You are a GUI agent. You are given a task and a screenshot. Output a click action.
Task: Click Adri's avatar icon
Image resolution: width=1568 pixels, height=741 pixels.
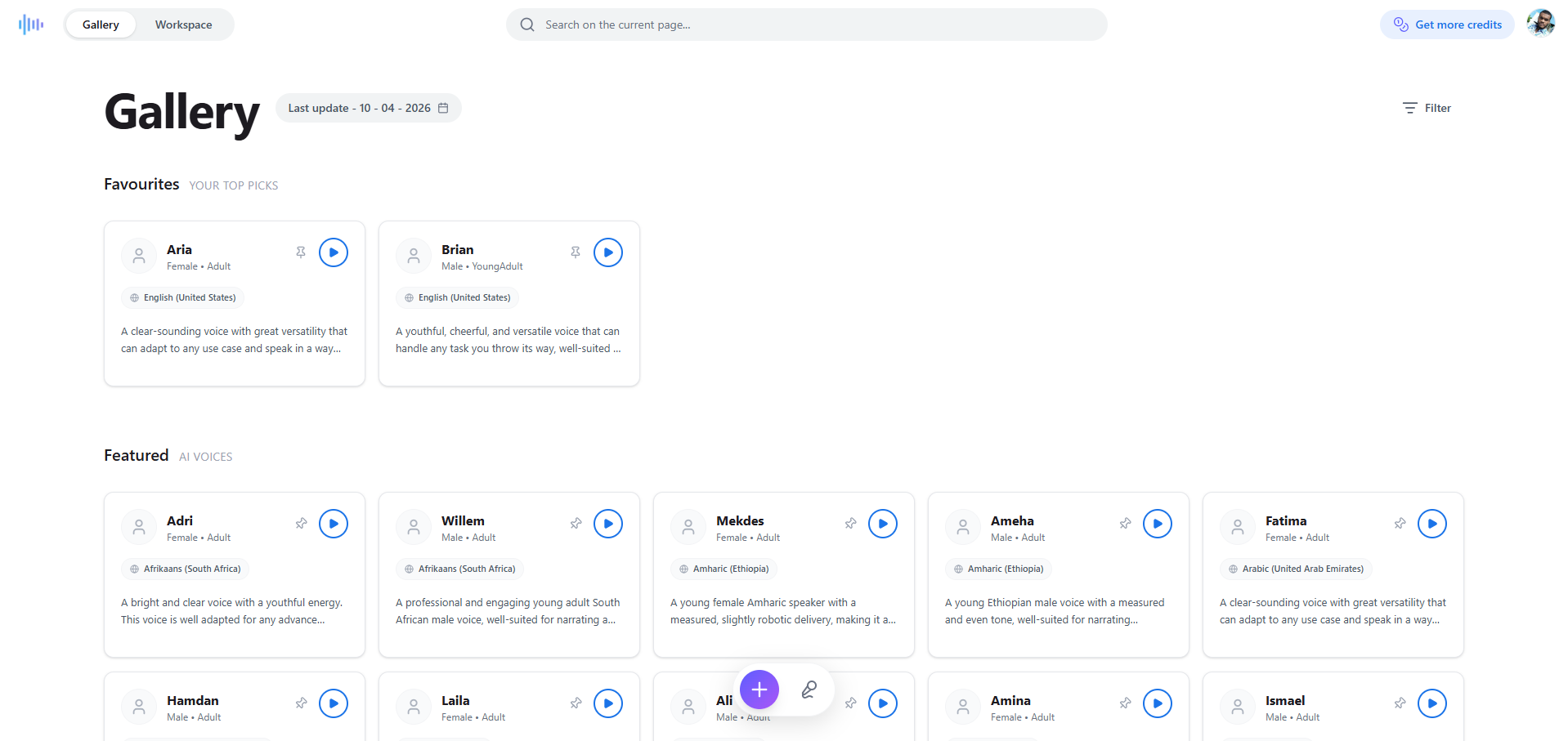(x=139, y=528)
